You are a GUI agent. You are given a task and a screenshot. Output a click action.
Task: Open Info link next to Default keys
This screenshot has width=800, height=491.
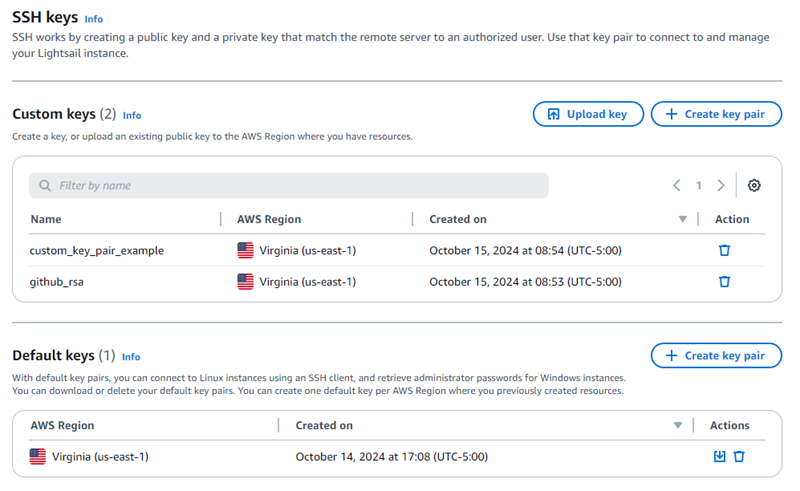point(131,357)
